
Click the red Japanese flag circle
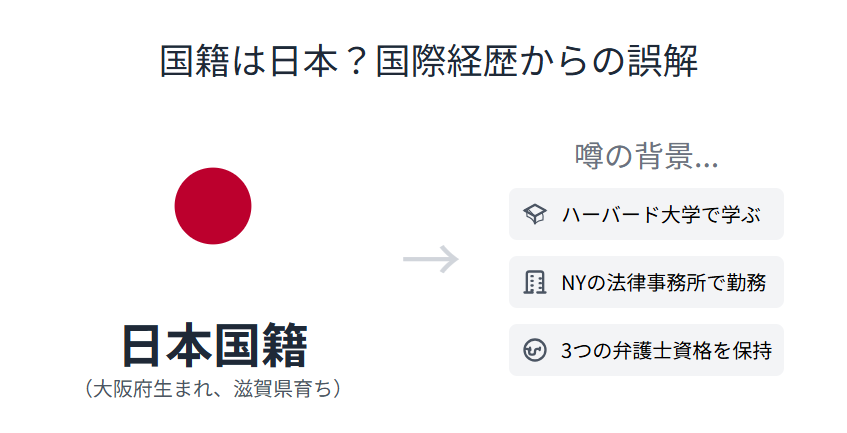(x=213, y=206)
